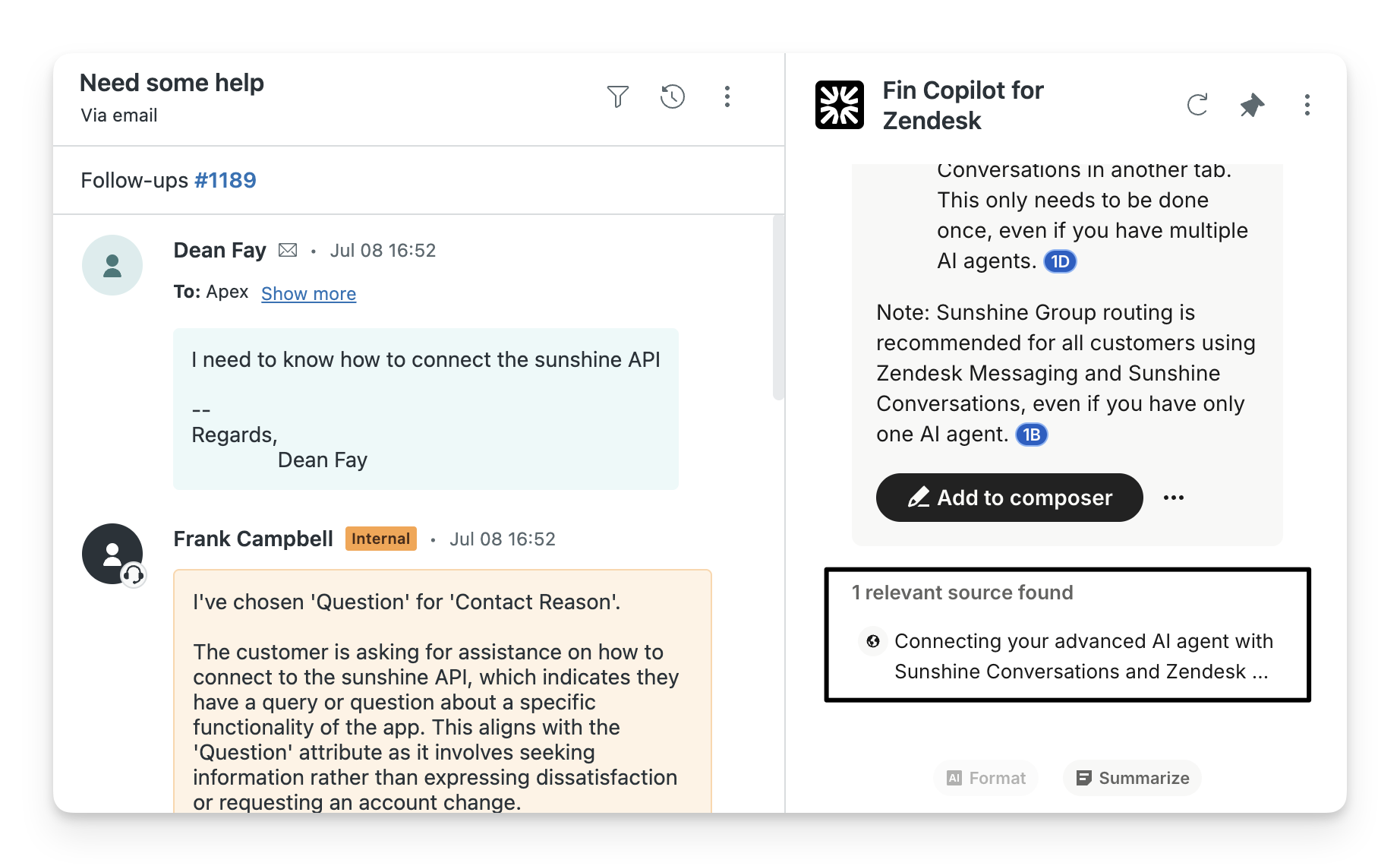The image size is (1400, 866).
Task: Click the 1D source citation badge
Action: tap(1060, 262)
